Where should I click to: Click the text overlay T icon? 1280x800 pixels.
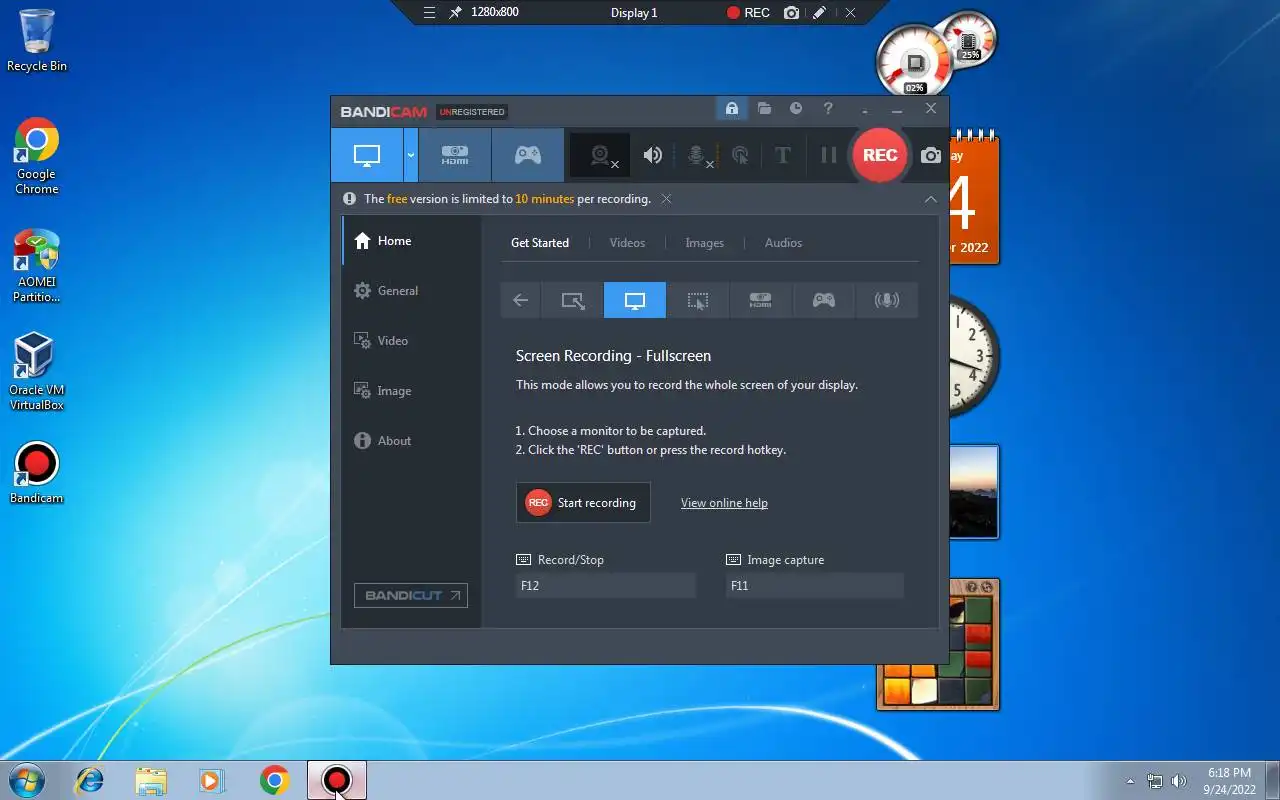[783, 155]
